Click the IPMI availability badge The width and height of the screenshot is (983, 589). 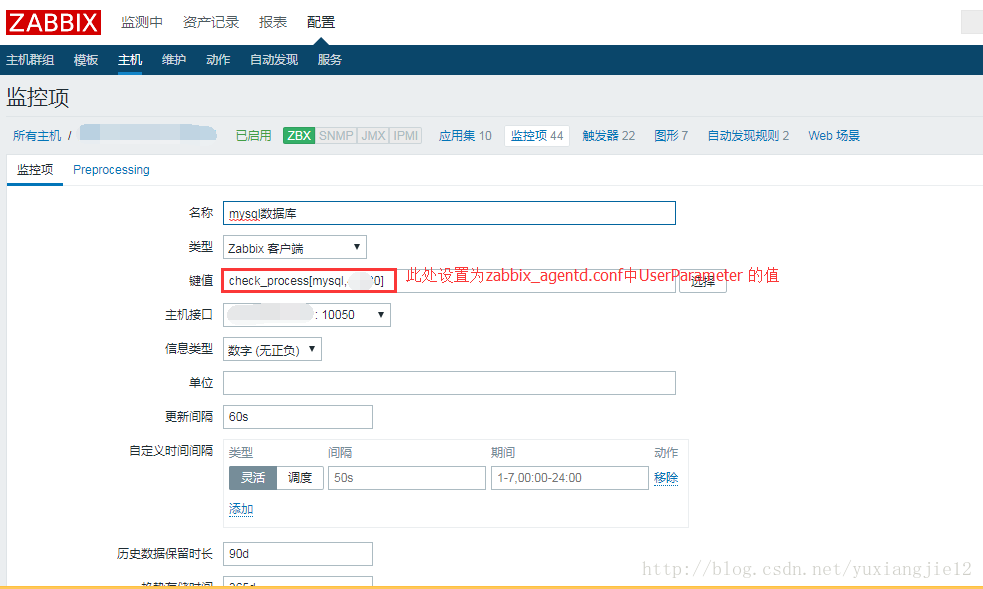click(x=406, y=135)
